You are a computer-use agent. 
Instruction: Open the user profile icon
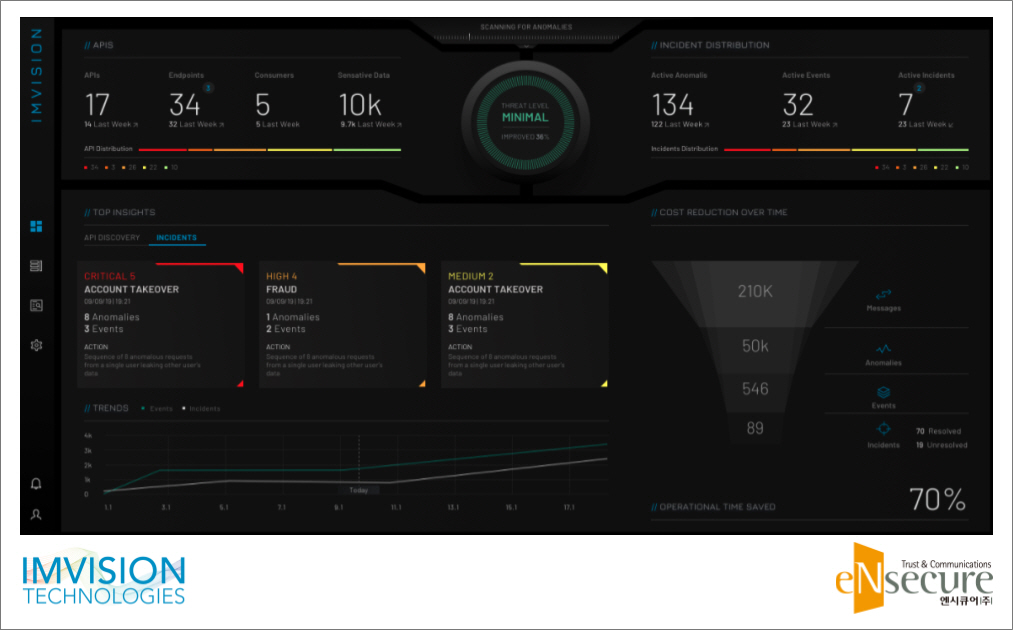coord(36,514)
